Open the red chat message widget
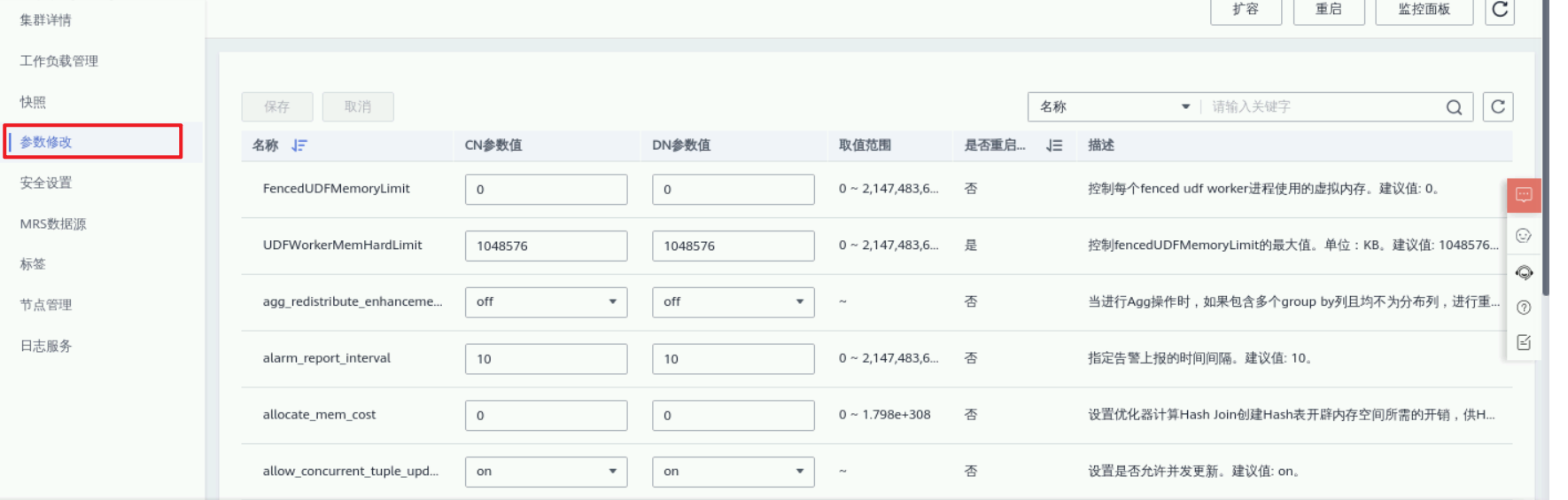 [1524, 195]
